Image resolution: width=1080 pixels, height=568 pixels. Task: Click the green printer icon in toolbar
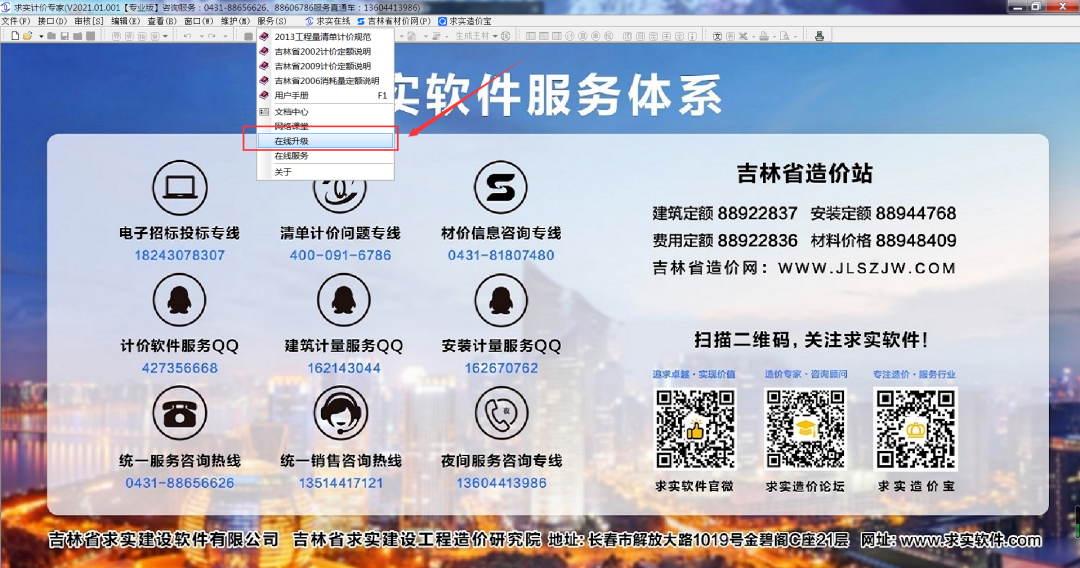pos(819,36)
